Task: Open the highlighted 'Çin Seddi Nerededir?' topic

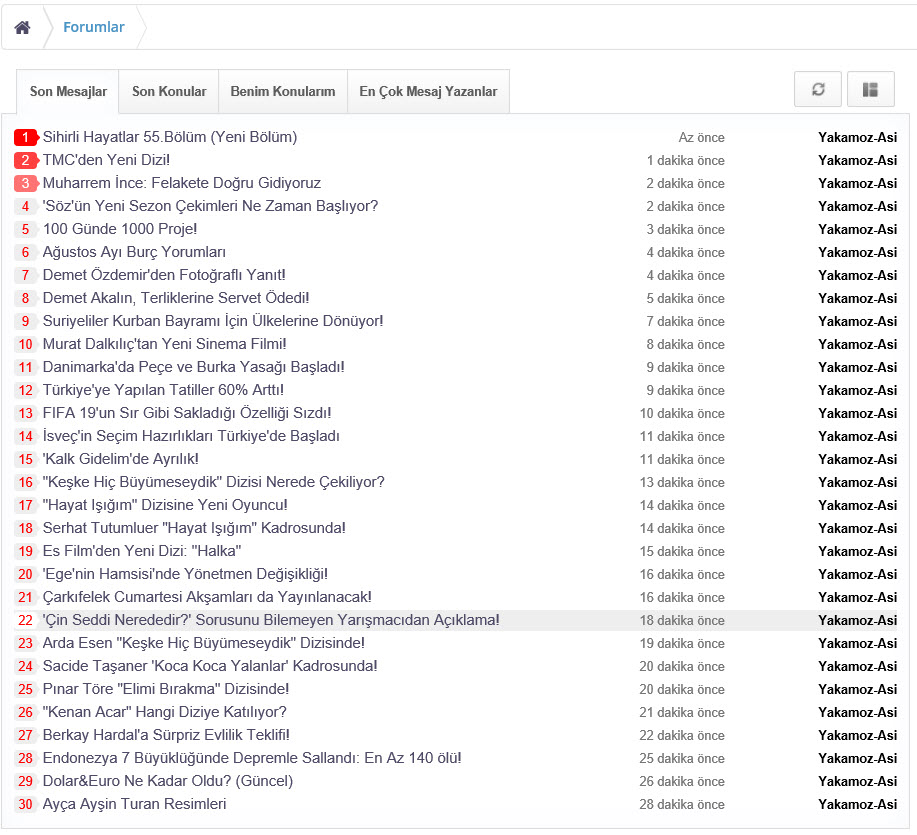Action: pyautogui.click(x=270, y=620)
